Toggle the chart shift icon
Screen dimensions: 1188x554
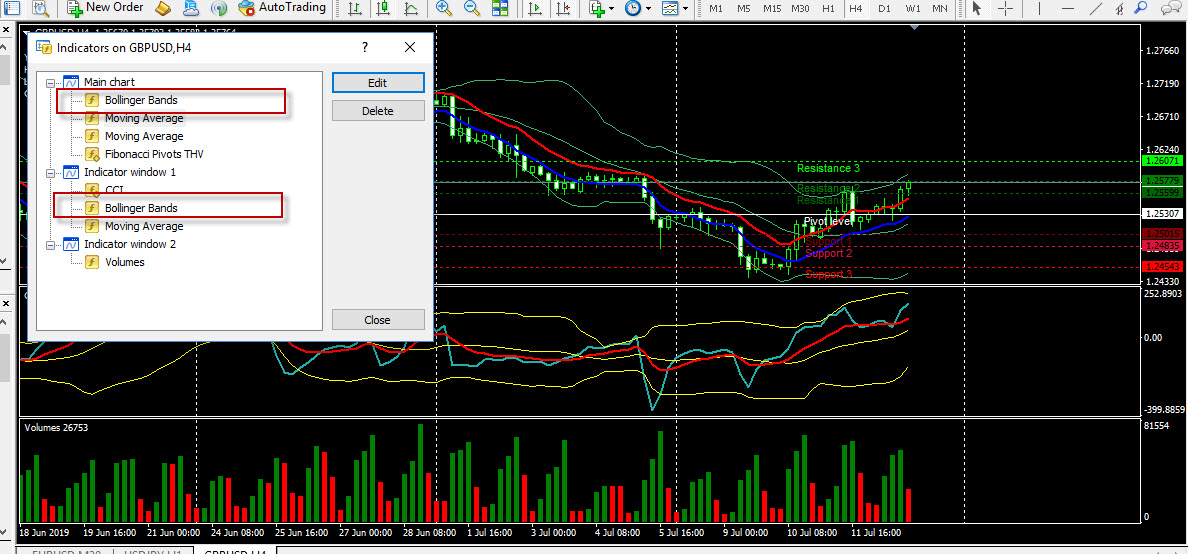coord(563,8)
